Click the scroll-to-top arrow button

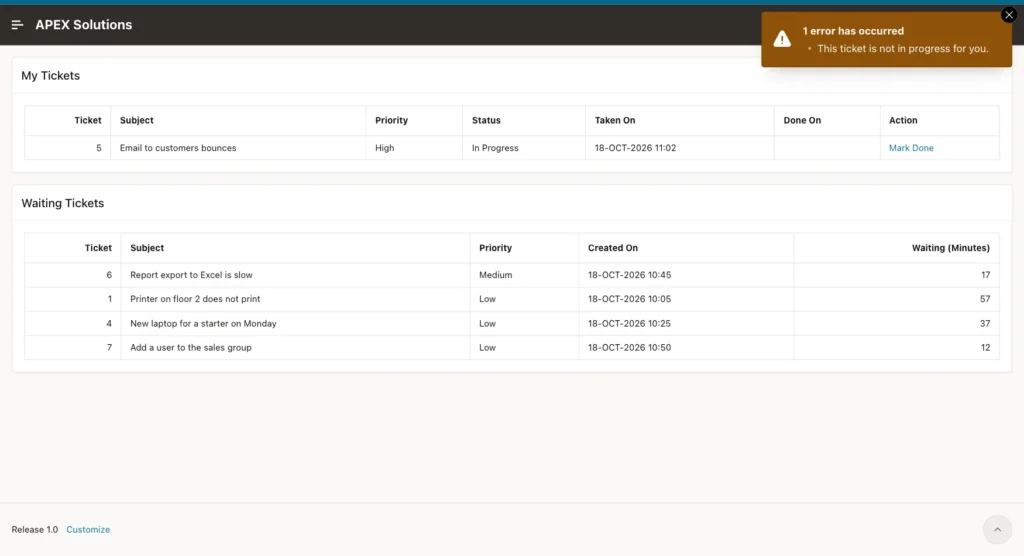pyautogui.click(x=997, y=529)
